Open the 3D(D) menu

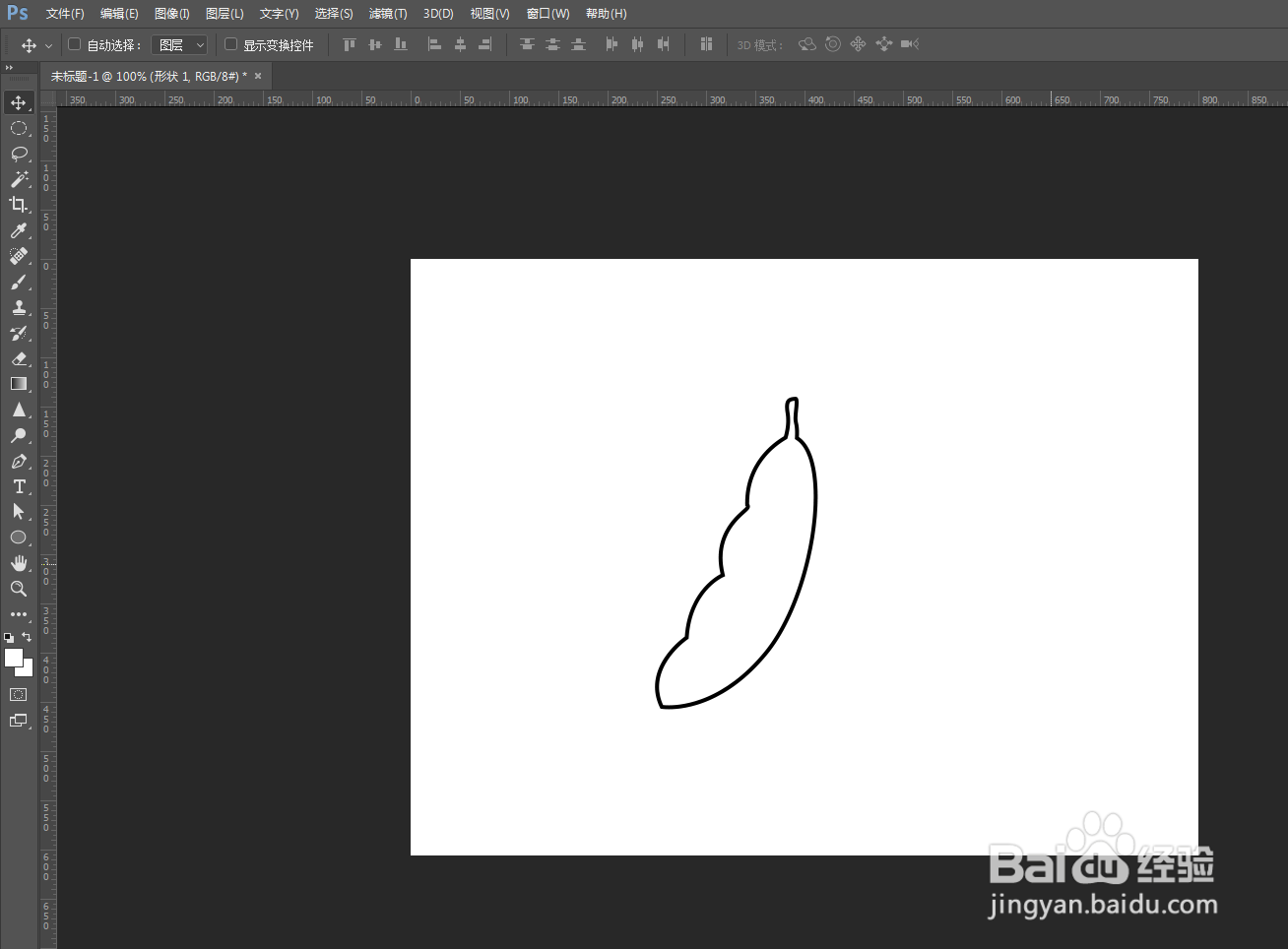pos(438,14)
